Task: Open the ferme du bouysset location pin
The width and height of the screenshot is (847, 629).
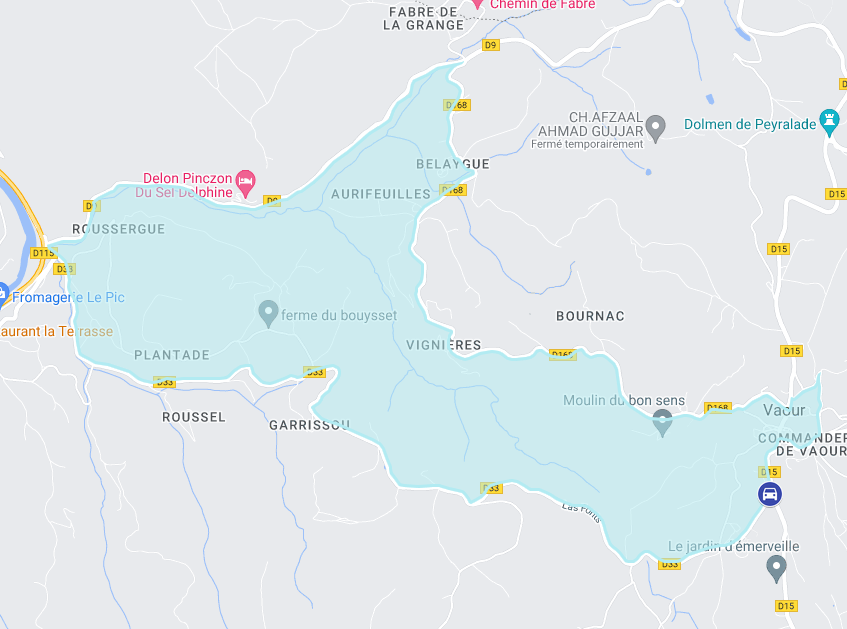Action: coord(268,313)
